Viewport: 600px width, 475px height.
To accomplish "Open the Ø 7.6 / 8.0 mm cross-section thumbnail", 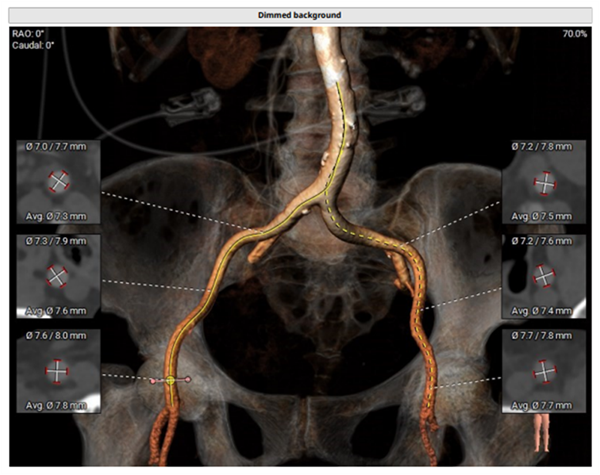I will click(x=59, y=371).
